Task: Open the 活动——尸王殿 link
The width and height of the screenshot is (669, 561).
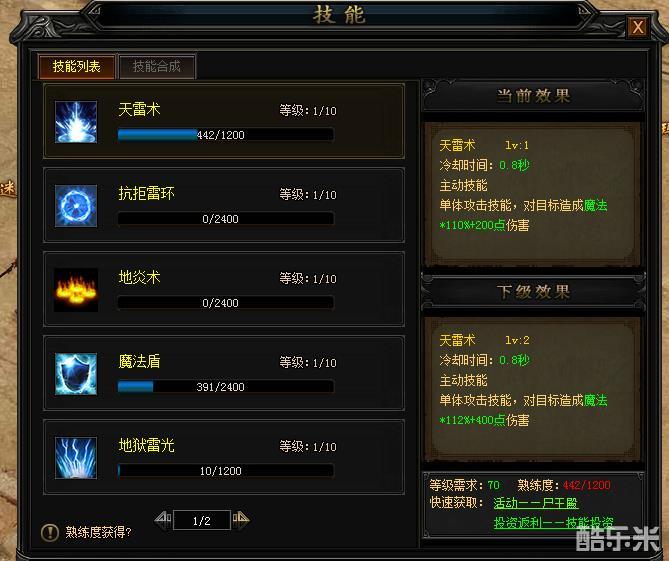Action: coord(535,503)
